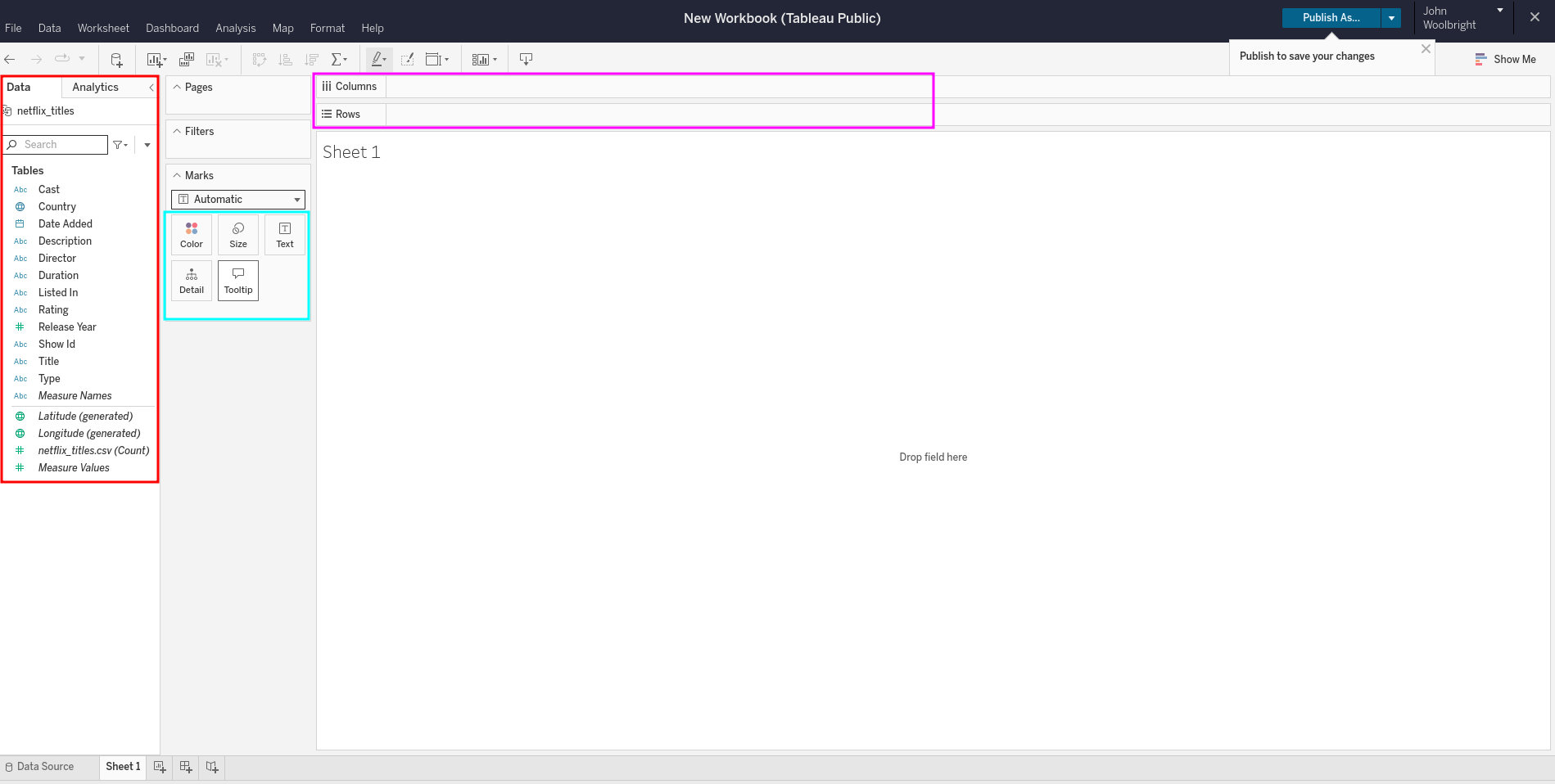The height and width of the screenshot is (784, 1555).
Task: Click the Text marks card
Action: point(285,235)
